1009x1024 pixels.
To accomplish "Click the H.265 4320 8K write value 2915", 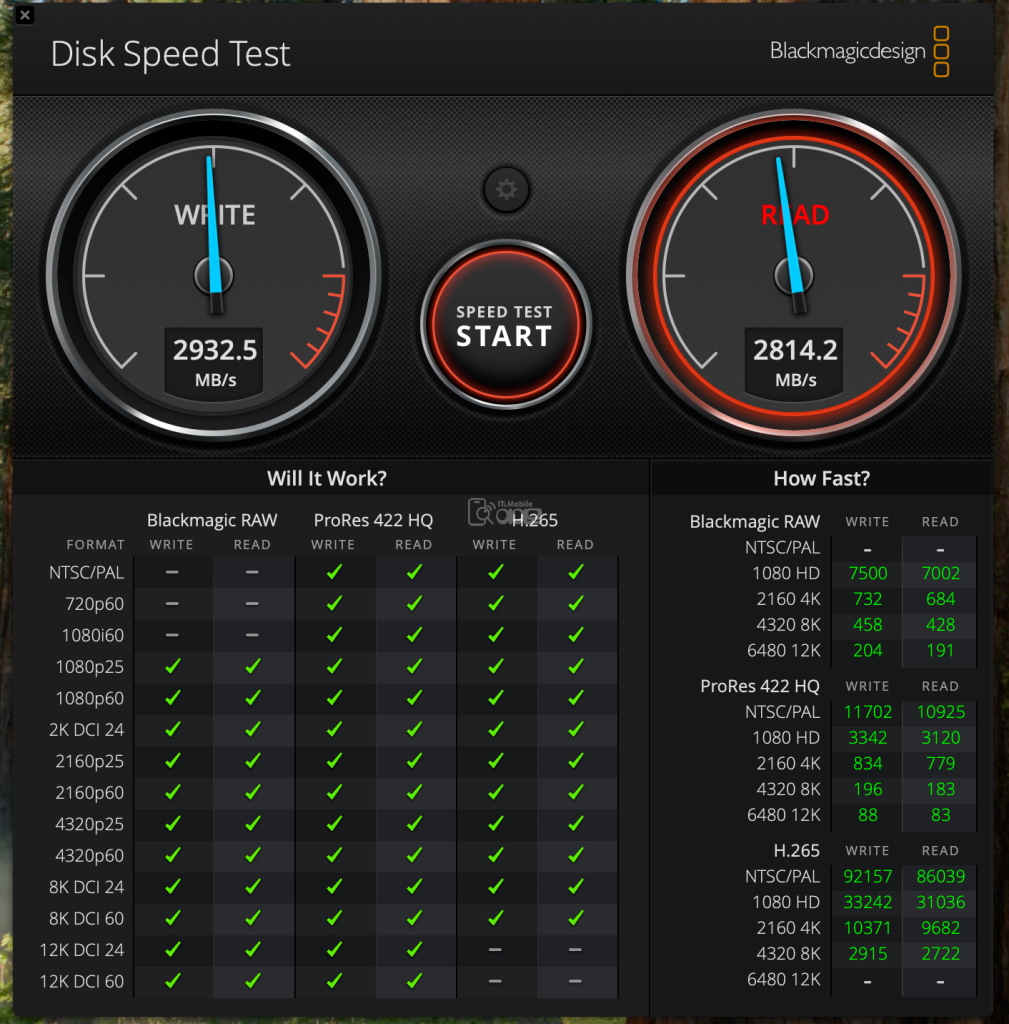I will 867,953.
